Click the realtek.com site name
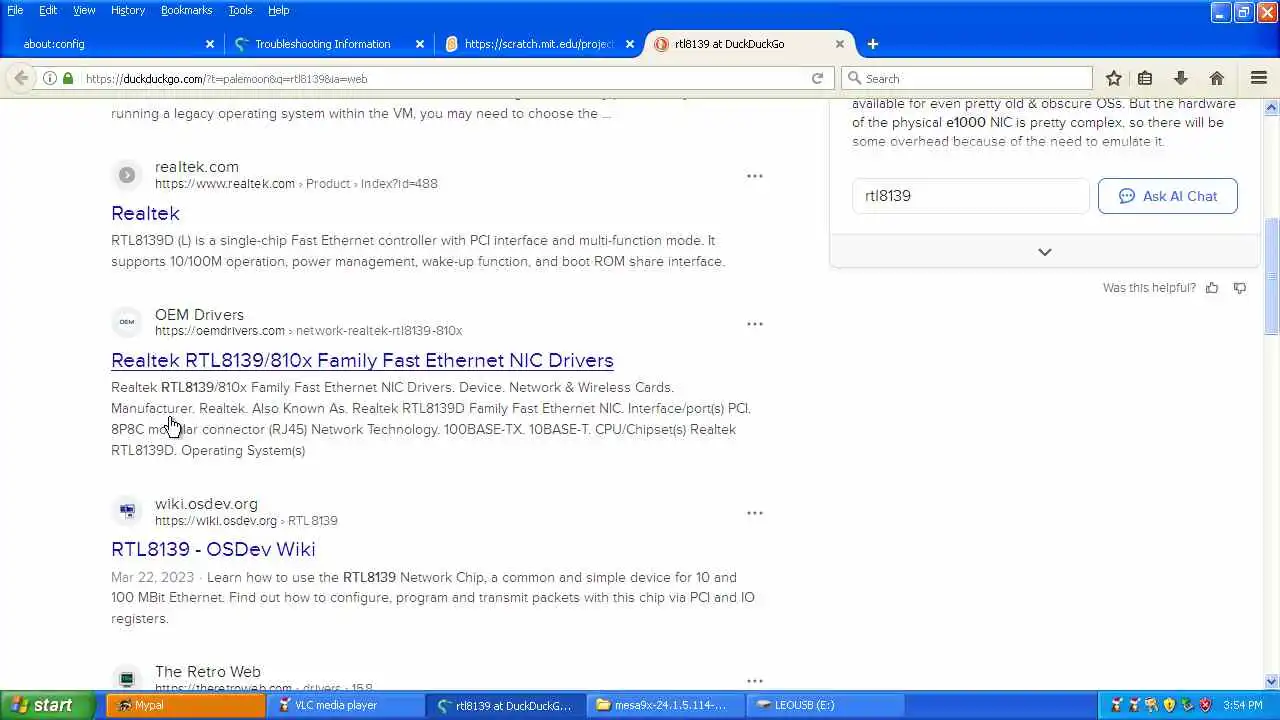This screenshot has height=720, width=1280. click(197, 166)
